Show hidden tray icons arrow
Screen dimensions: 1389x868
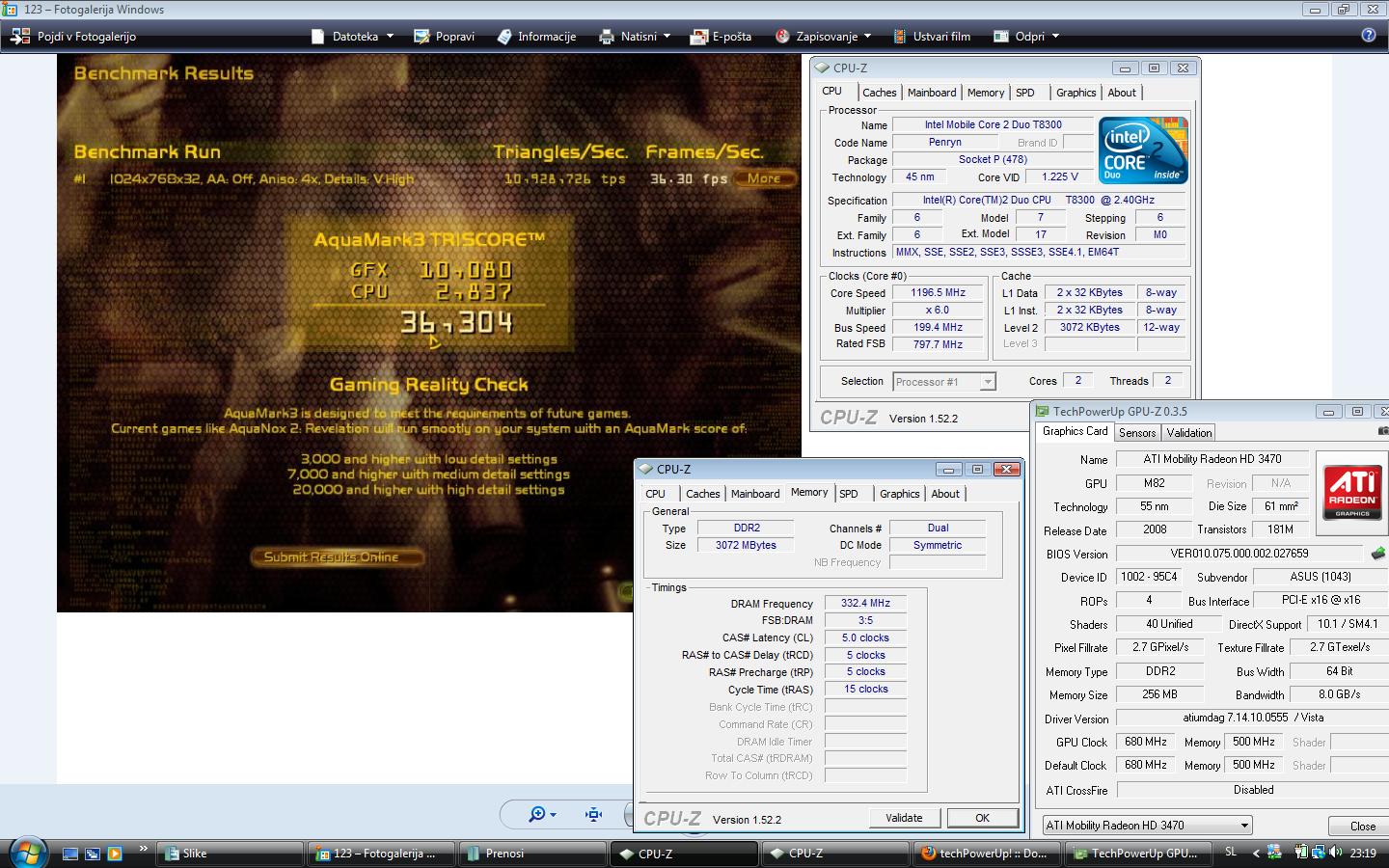pyautogui.click(x=1256, y=853)
